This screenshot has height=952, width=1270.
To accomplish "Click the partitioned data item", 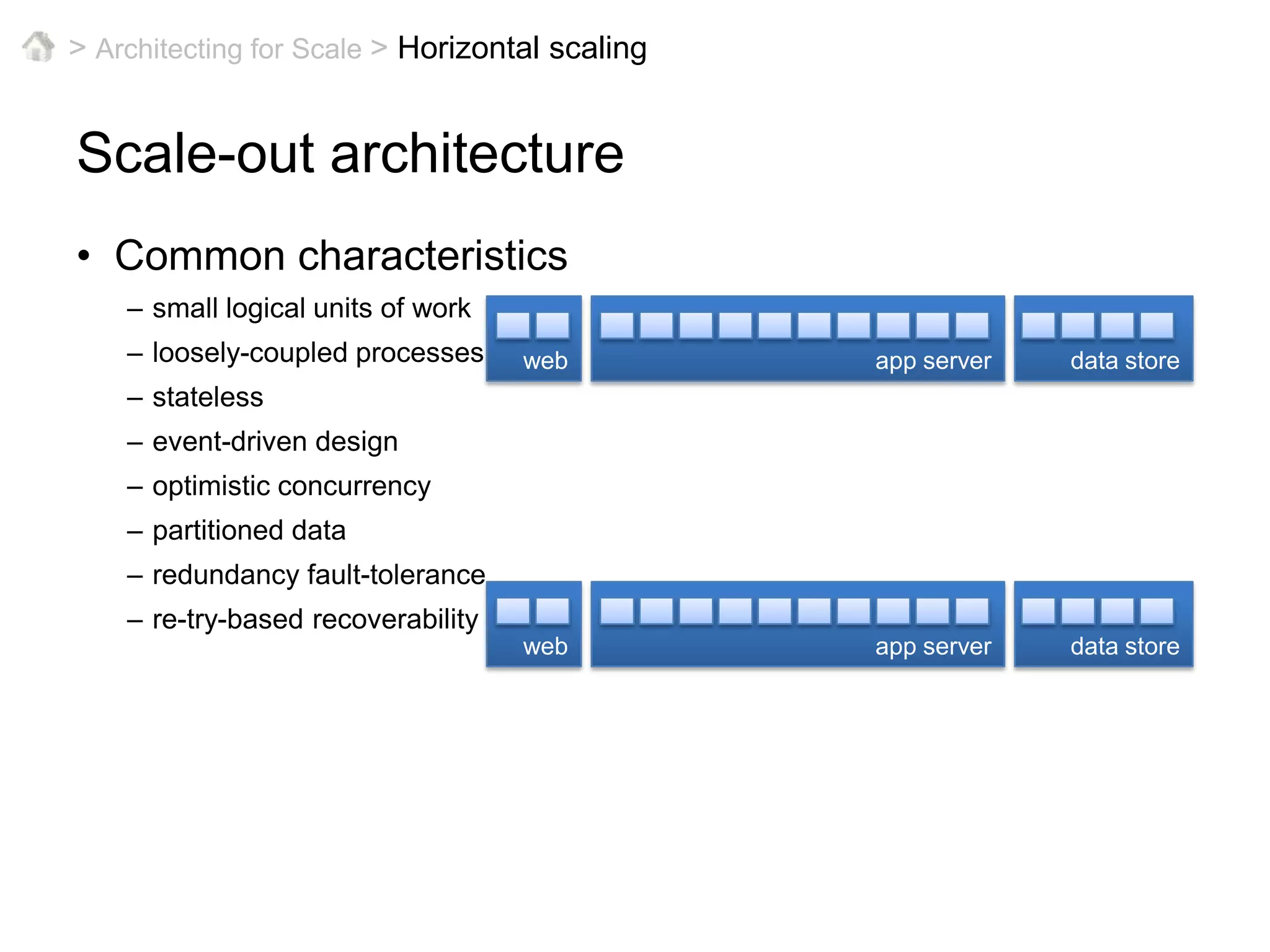I will [x=249, y=531].
